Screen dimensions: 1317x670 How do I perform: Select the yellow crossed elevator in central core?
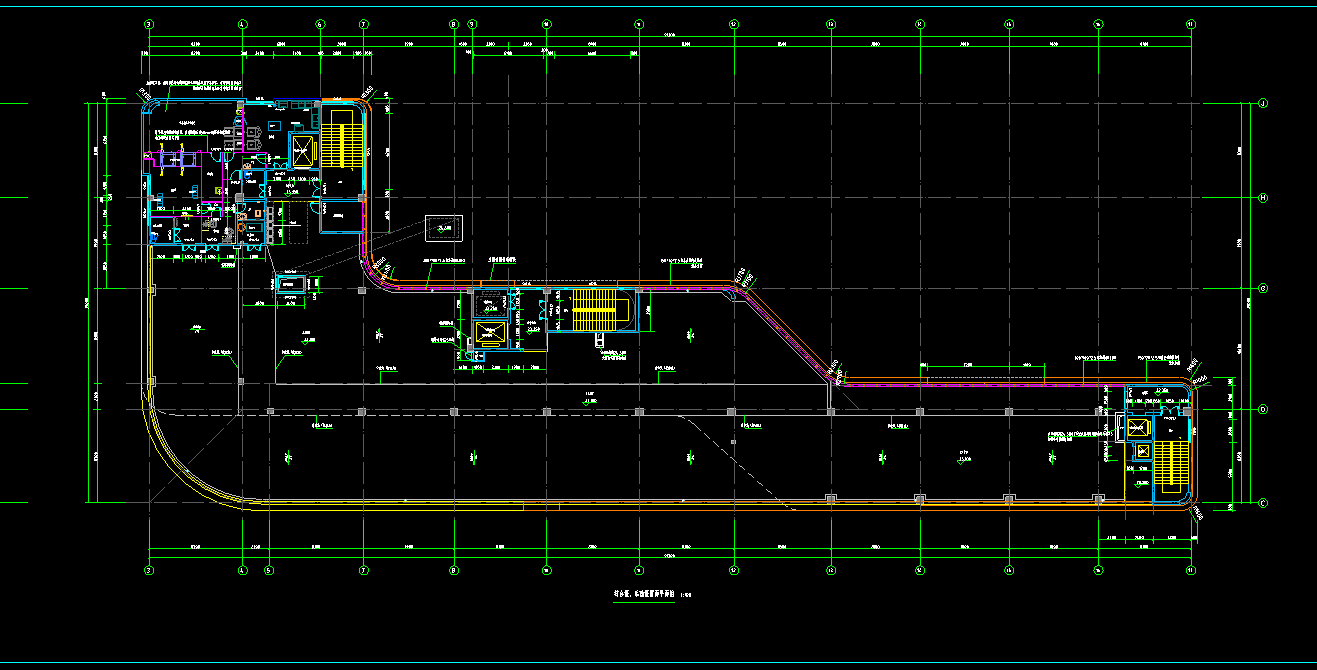pos(490,333)
